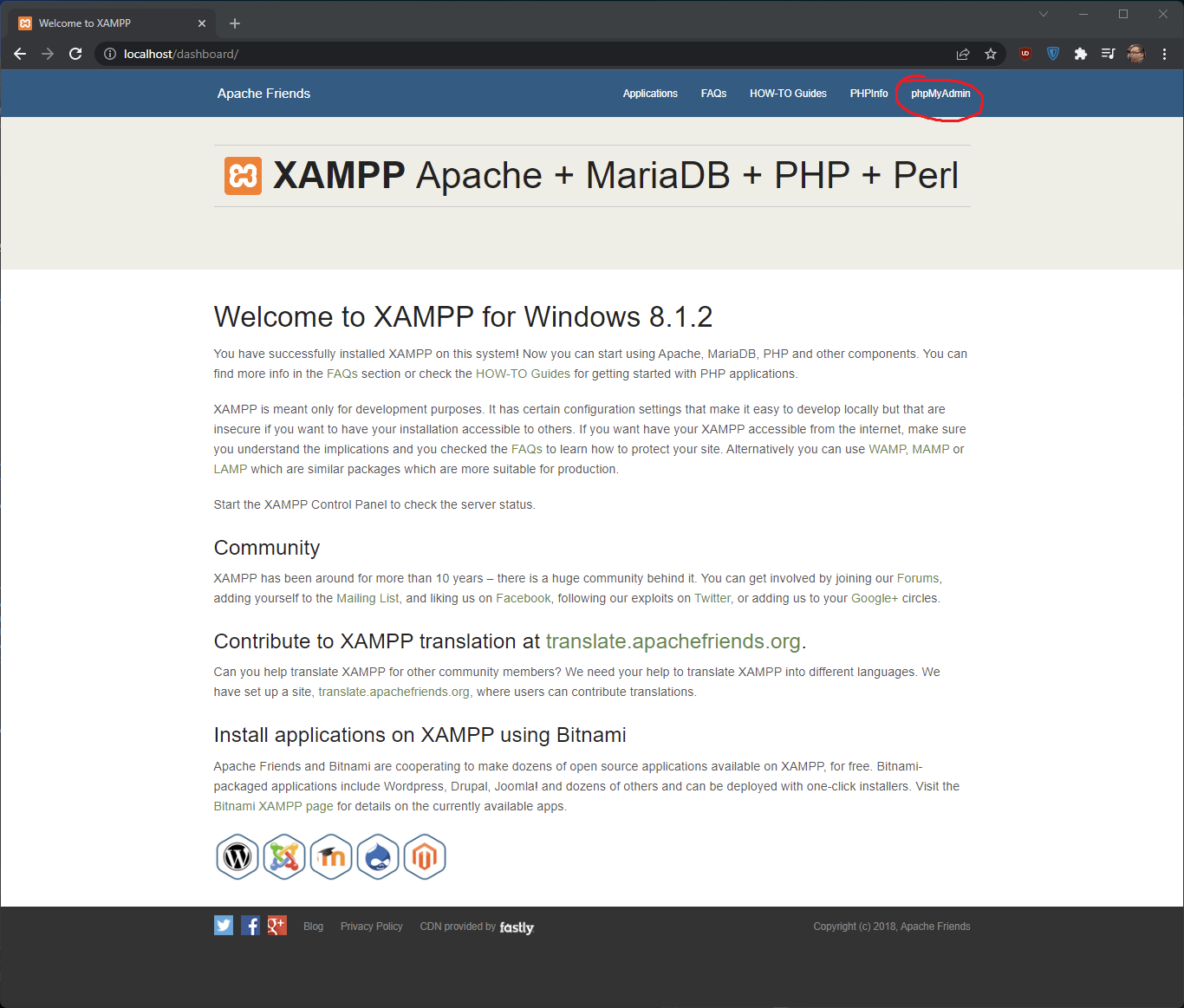The width and height of the screenshot is (1184, 1008).
Task: Click the fastly logo in footer
Action: pos(517,927)
